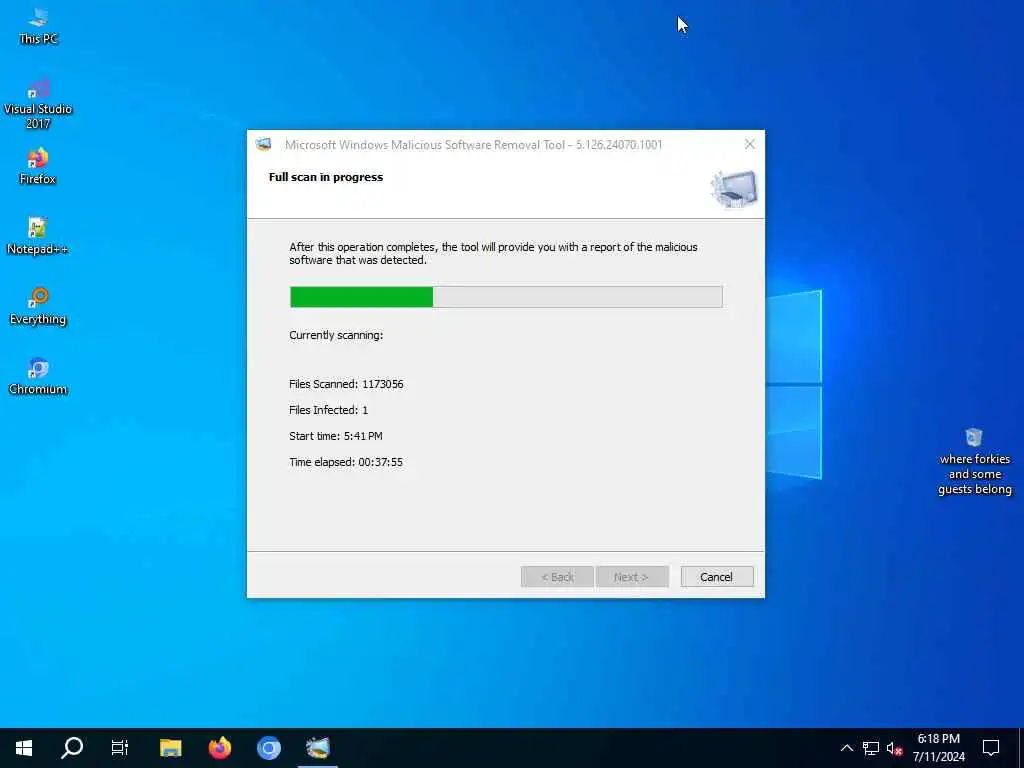Click the disabled Next button
This screenshot has width=1024, height=768.
tap(632, 577)
